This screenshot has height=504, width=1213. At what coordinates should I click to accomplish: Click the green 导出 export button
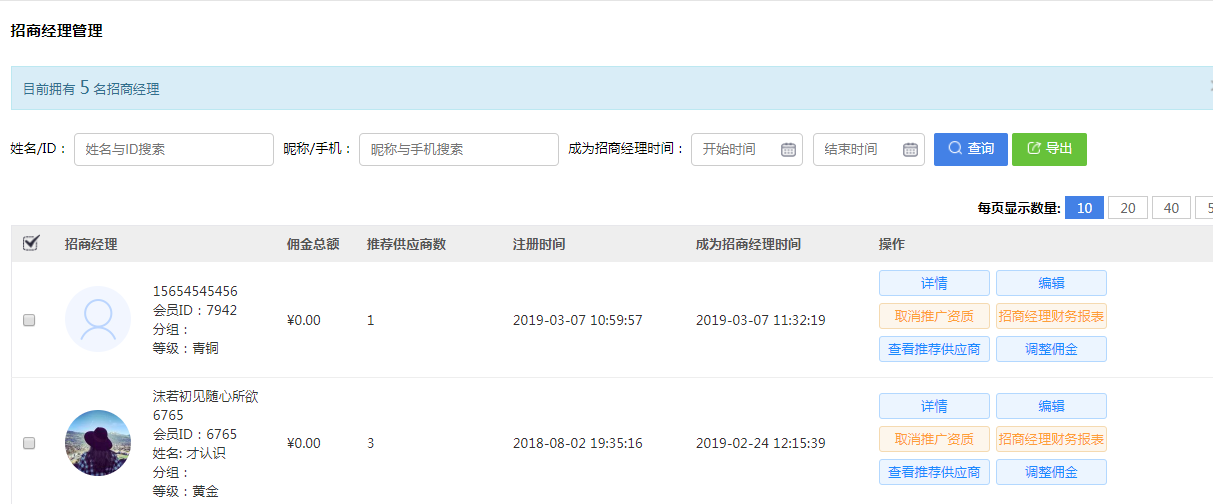[1049, 149]
